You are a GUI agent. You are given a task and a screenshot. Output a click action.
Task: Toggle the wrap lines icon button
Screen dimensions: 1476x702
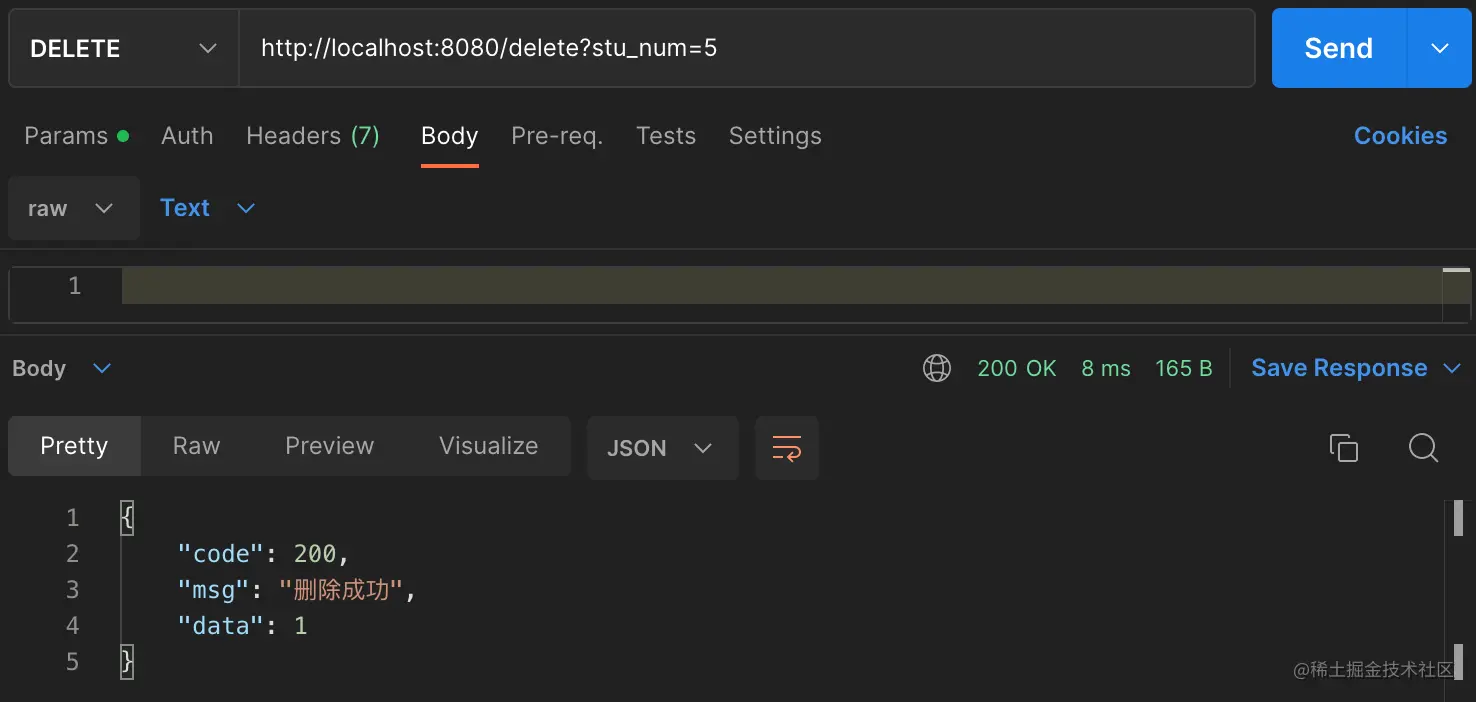pyautogui.click(x=787, y=447)
